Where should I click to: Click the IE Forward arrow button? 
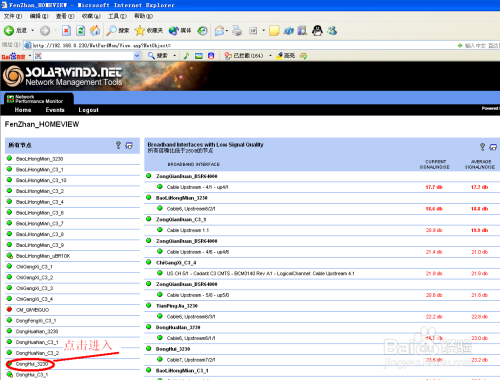(45, 31)
